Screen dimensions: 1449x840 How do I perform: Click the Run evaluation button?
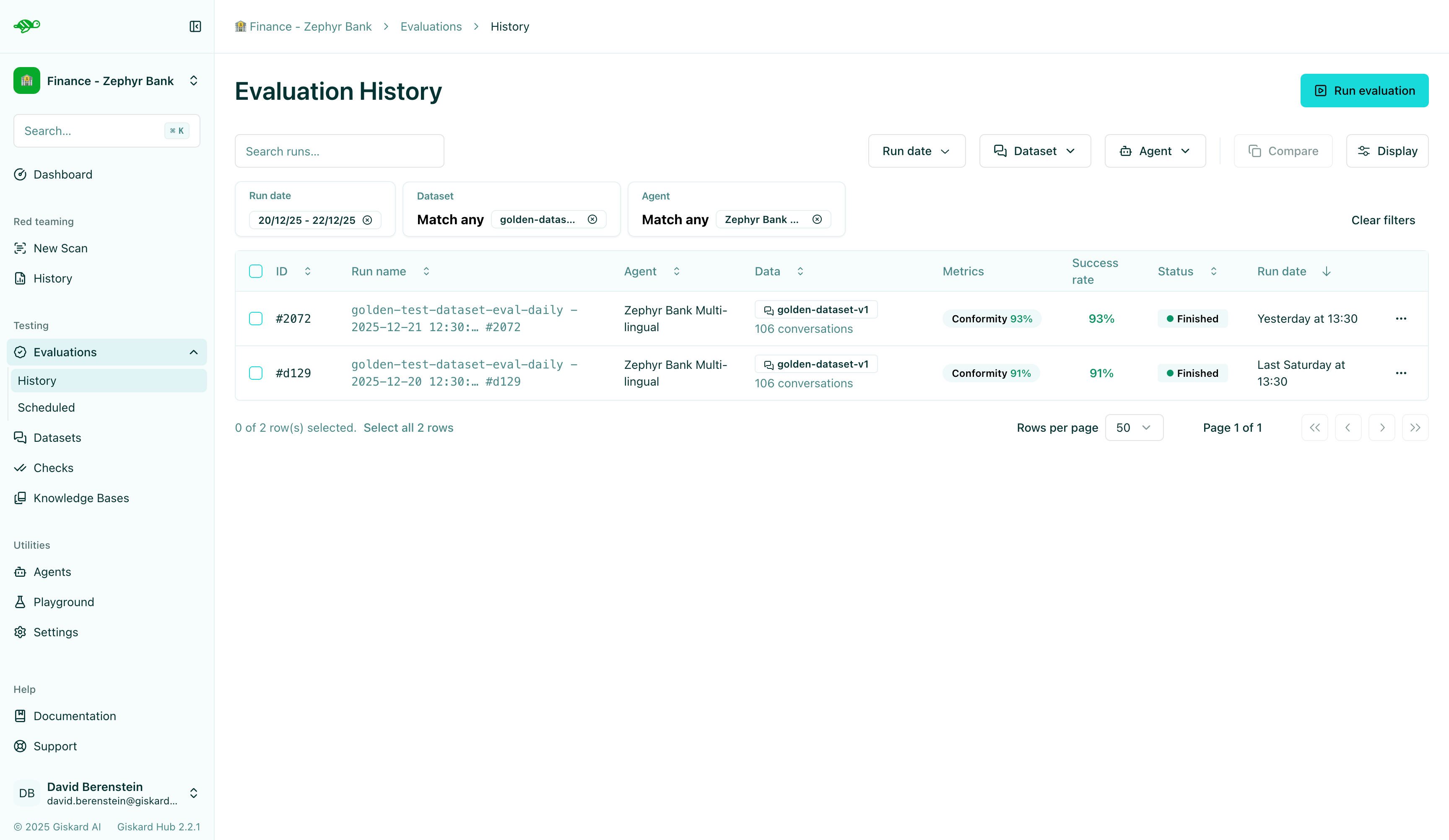coord(1364,90)
